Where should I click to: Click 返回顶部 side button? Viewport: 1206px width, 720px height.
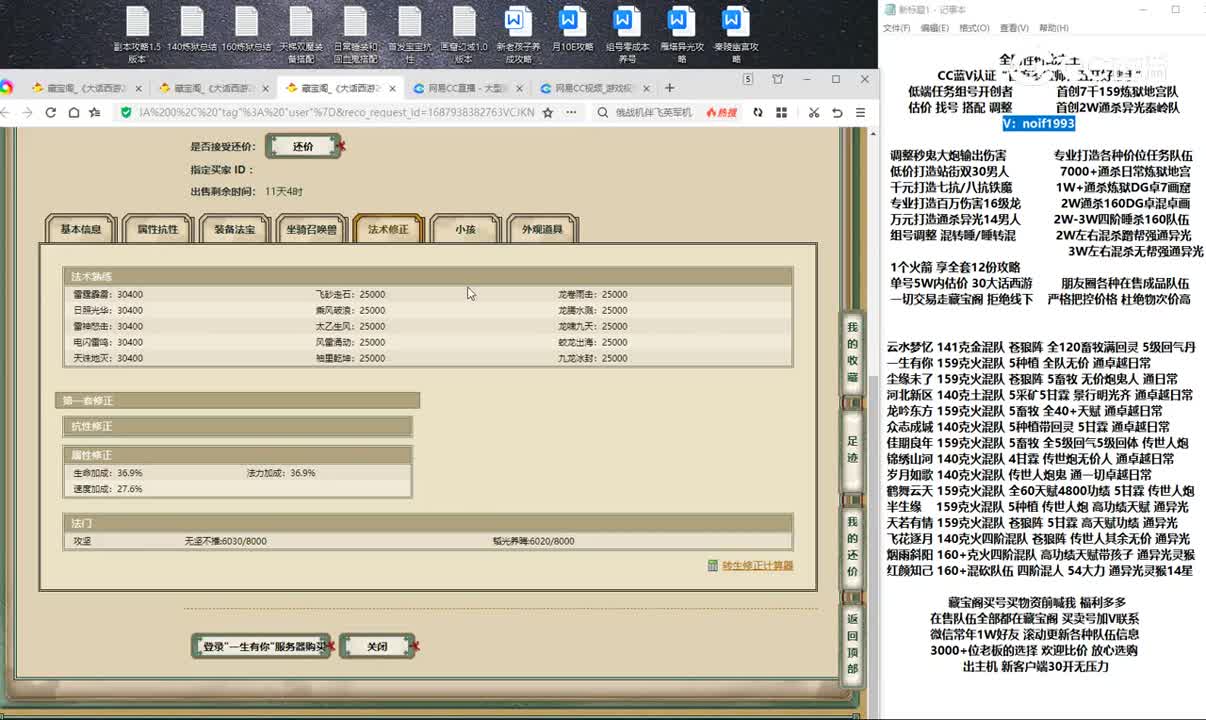(x=852, y=644)
